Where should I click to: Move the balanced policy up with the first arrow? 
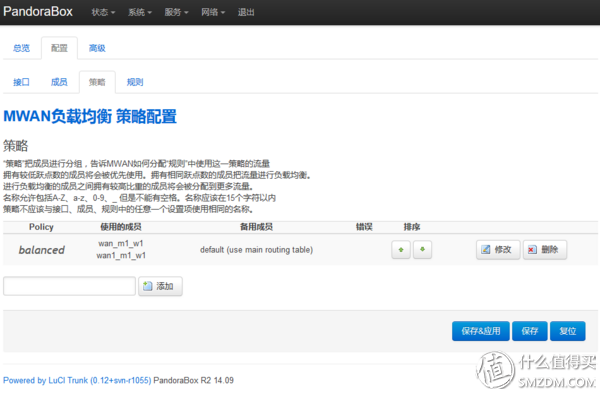[401, 250]
